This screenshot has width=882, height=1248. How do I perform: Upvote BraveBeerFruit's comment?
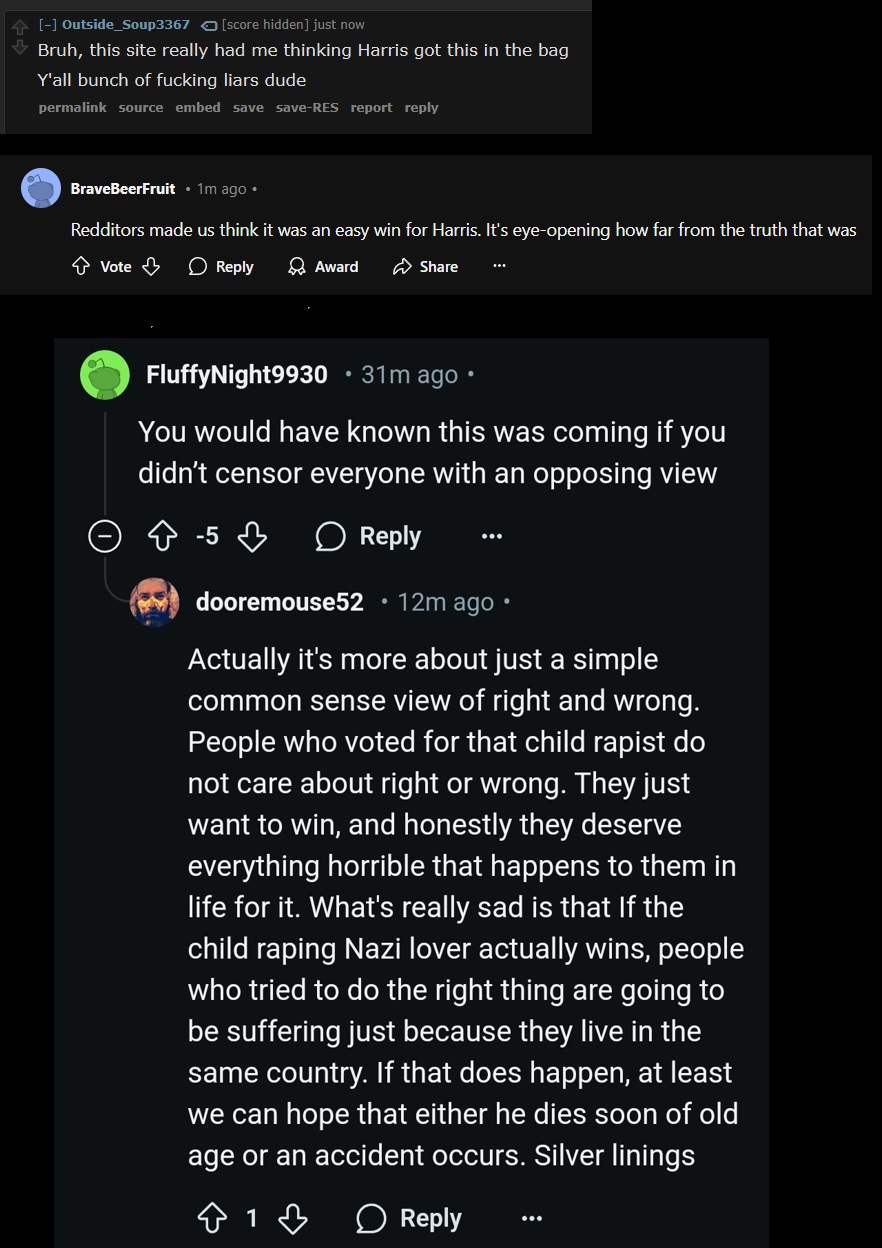coord(81,266)
